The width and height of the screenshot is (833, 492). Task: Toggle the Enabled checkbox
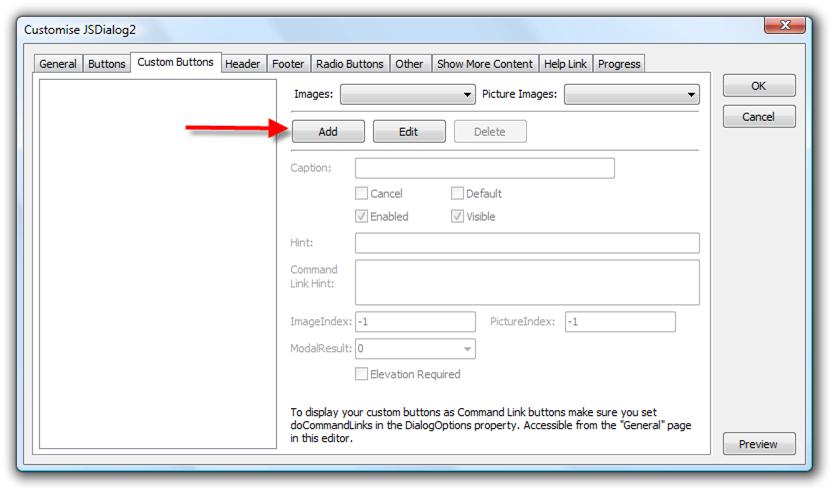(x=362, y=216)
